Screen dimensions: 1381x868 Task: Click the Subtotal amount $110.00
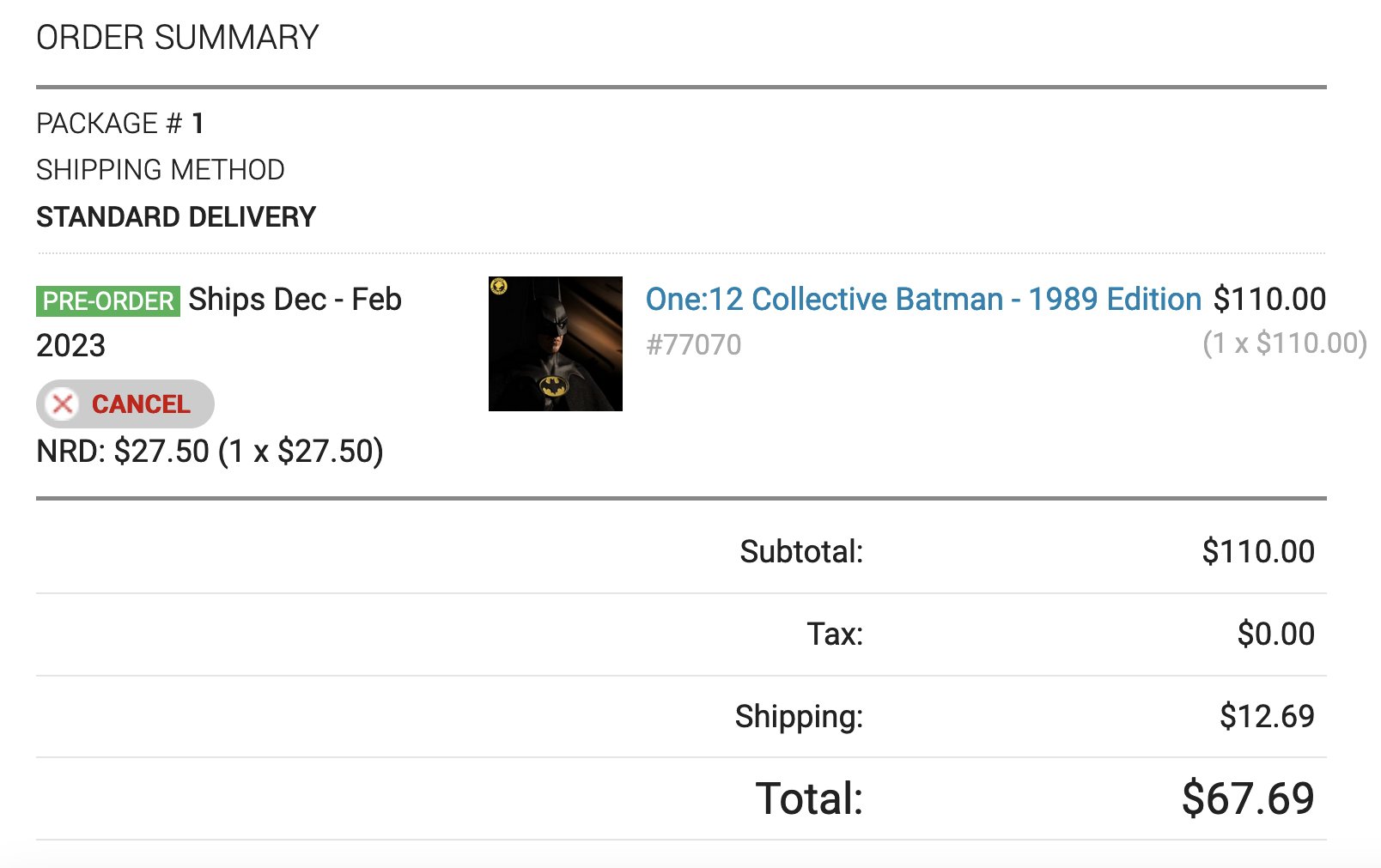click(1258, 551)
